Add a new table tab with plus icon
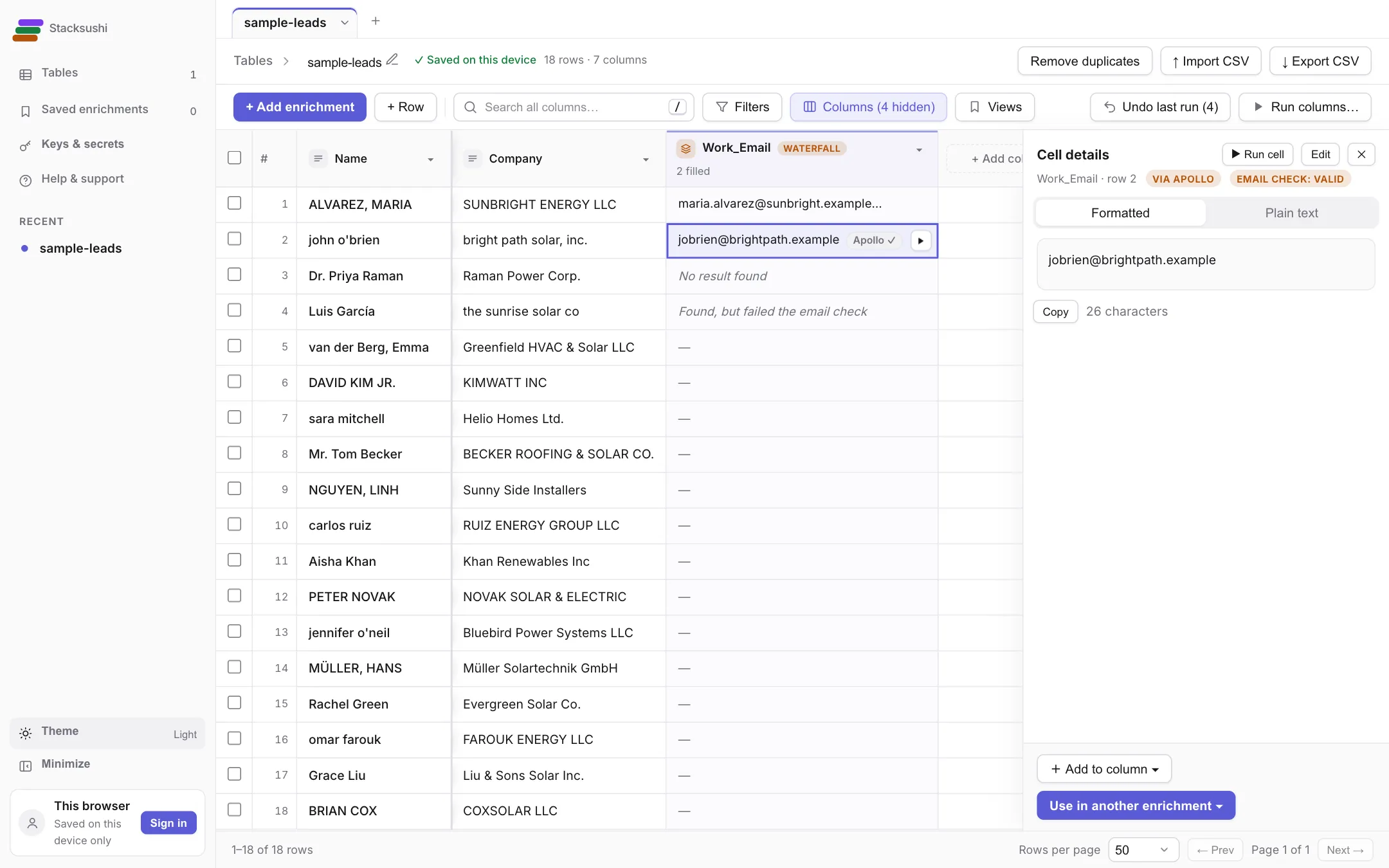Screen dimensions: 1389x868 pos(376,21)
